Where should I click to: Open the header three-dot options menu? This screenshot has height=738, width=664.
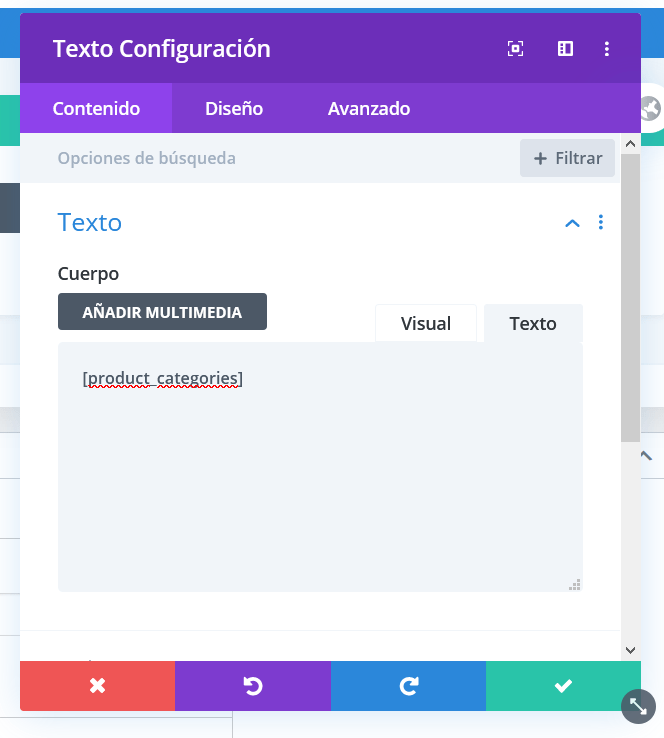[x=607, y=48]
